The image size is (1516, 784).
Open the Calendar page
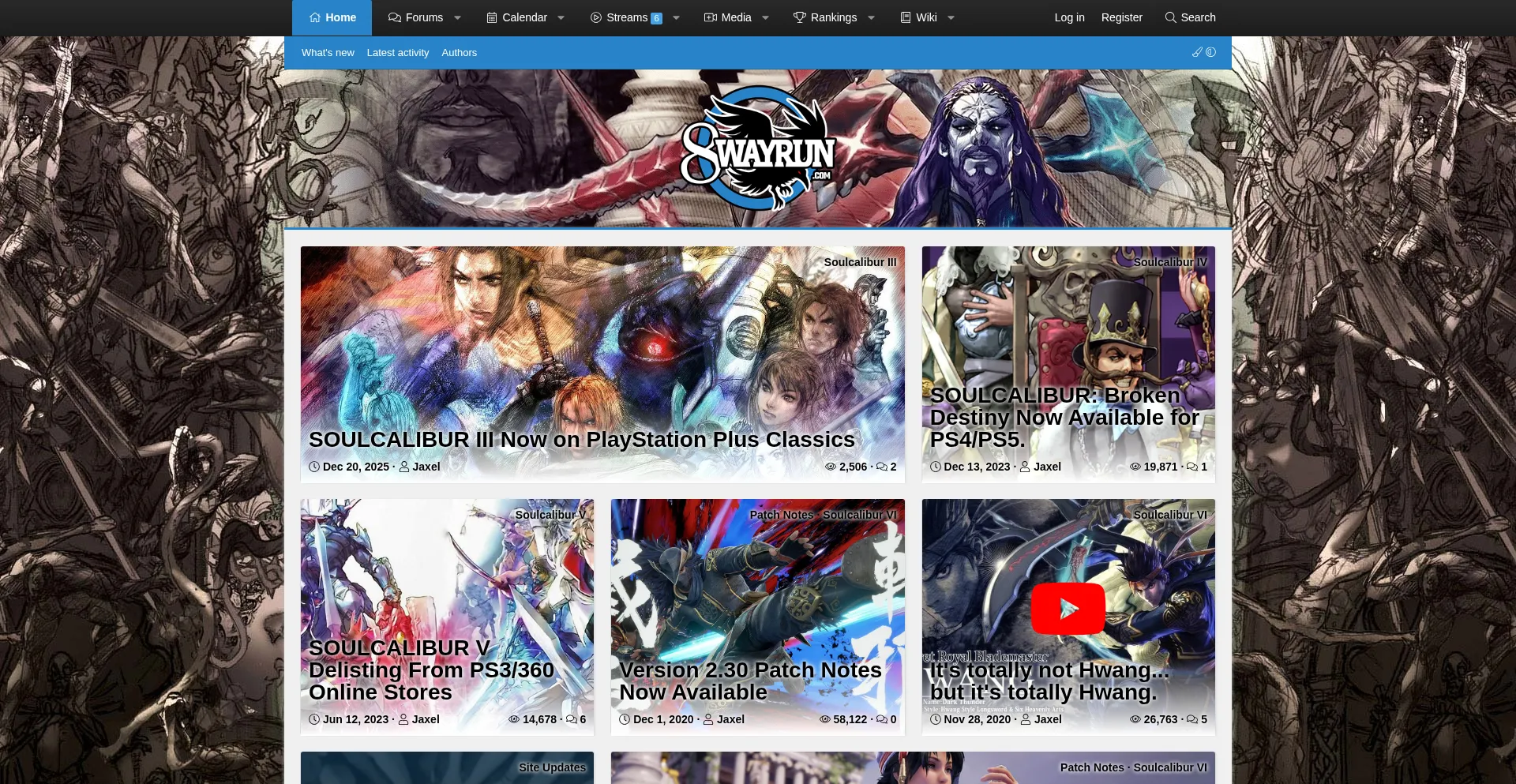coord(516,17)
